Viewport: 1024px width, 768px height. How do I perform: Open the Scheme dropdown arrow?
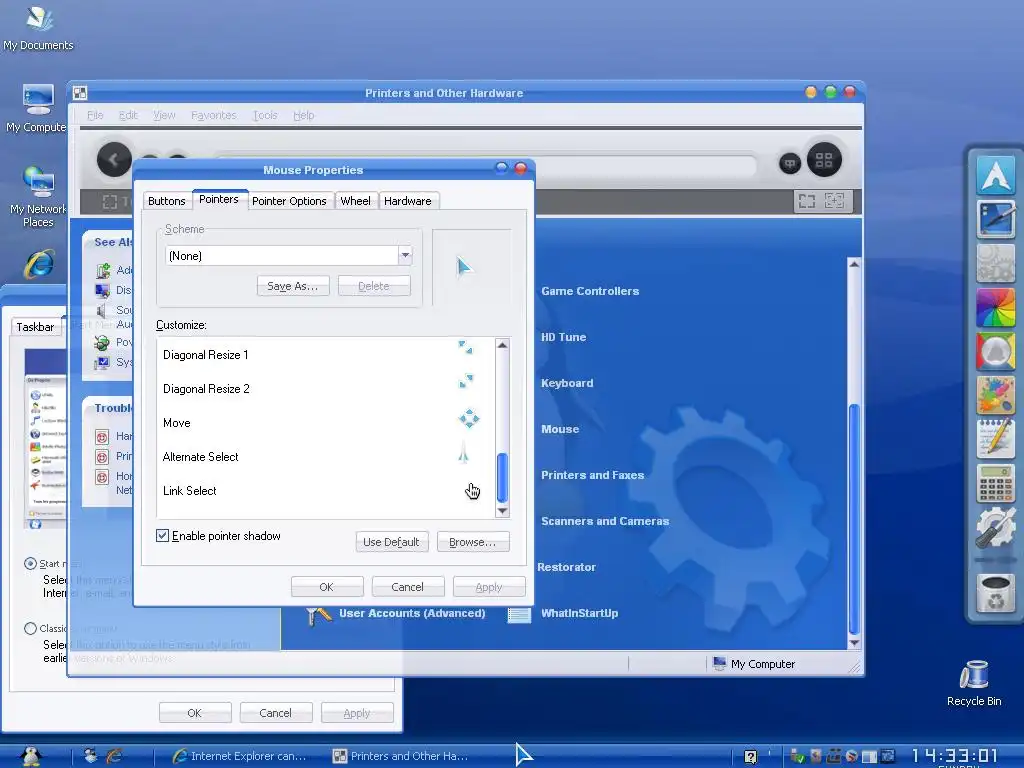tap(405, 255)
